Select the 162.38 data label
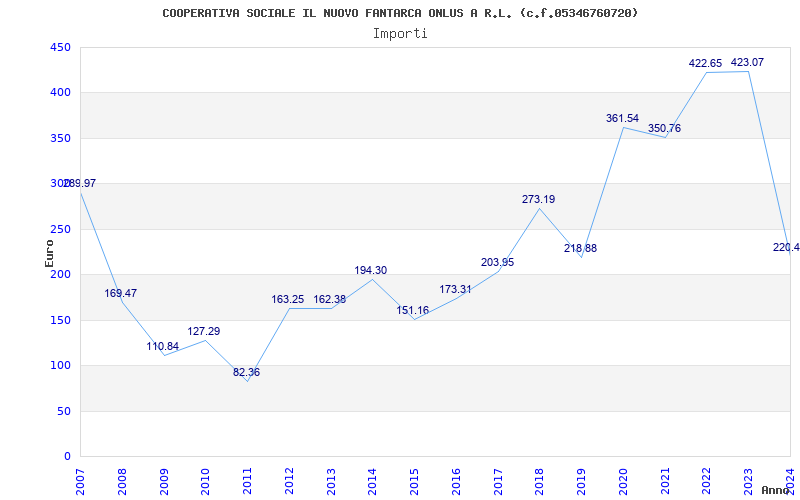This screenshot has width=800, height=500. click(x=330, y=299)
